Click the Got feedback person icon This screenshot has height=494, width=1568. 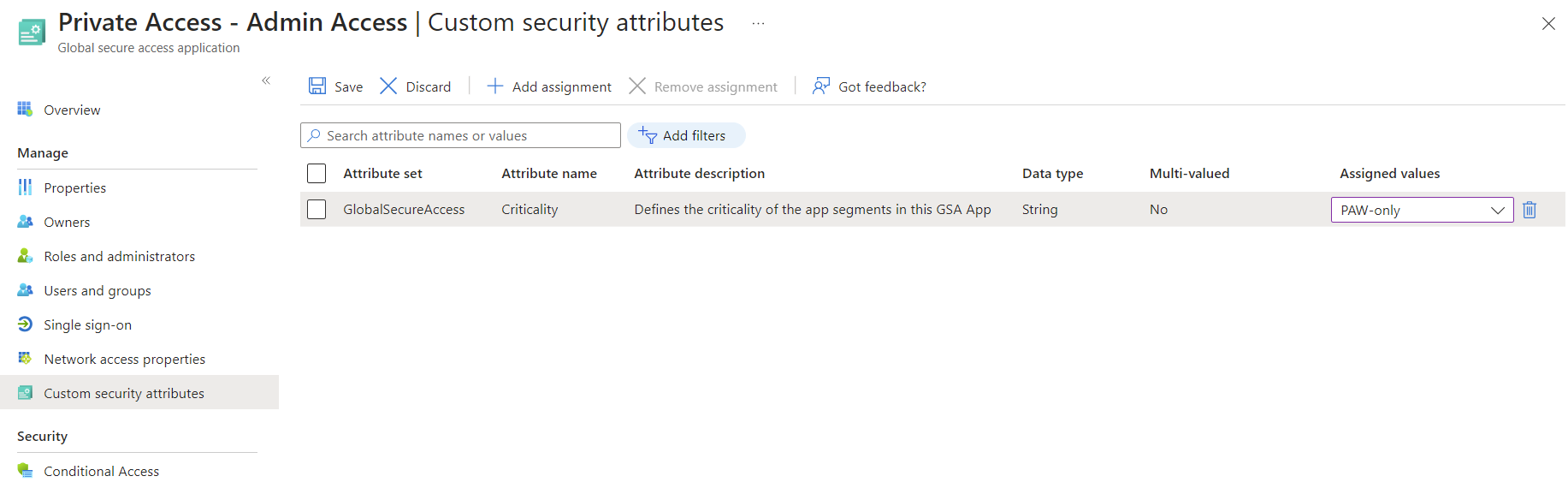[x=821, y=86]
